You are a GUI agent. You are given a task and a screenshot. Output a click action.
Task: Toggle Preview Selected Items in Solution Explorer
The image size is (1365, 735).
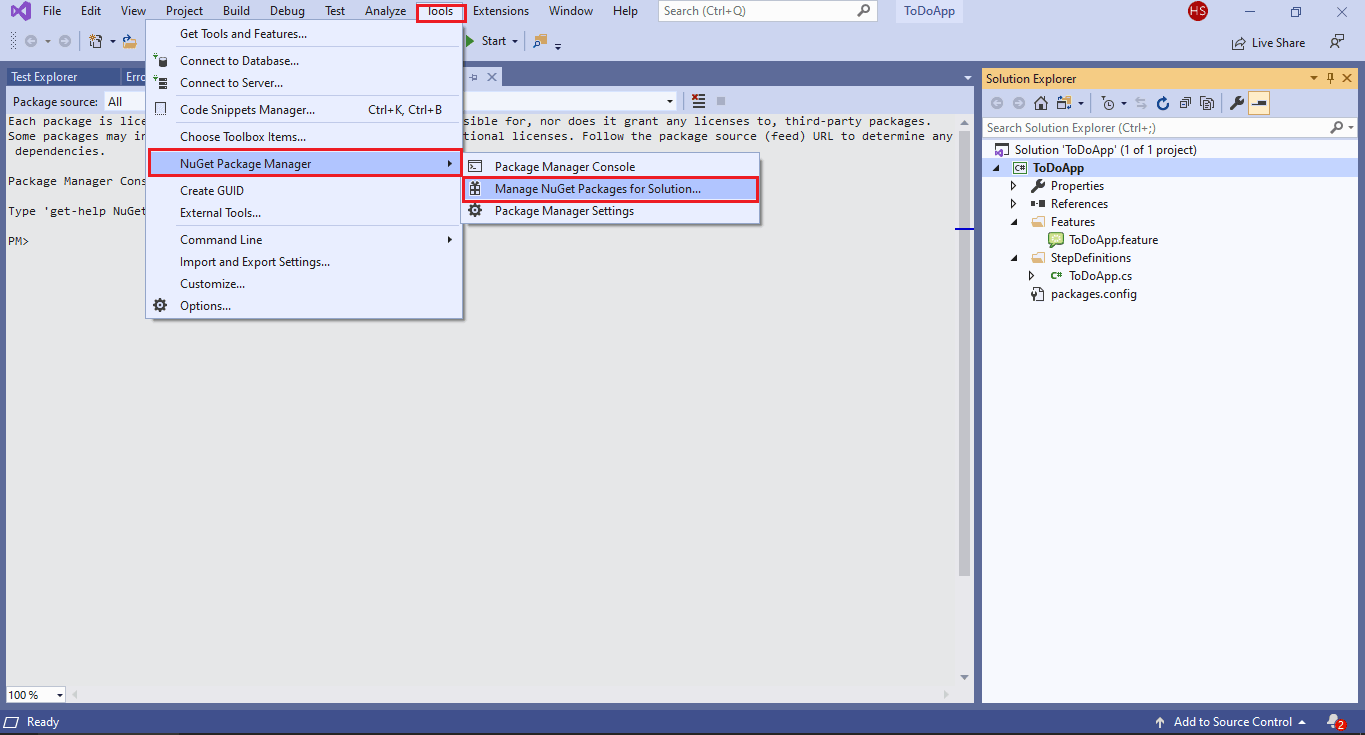(1207, 102)
